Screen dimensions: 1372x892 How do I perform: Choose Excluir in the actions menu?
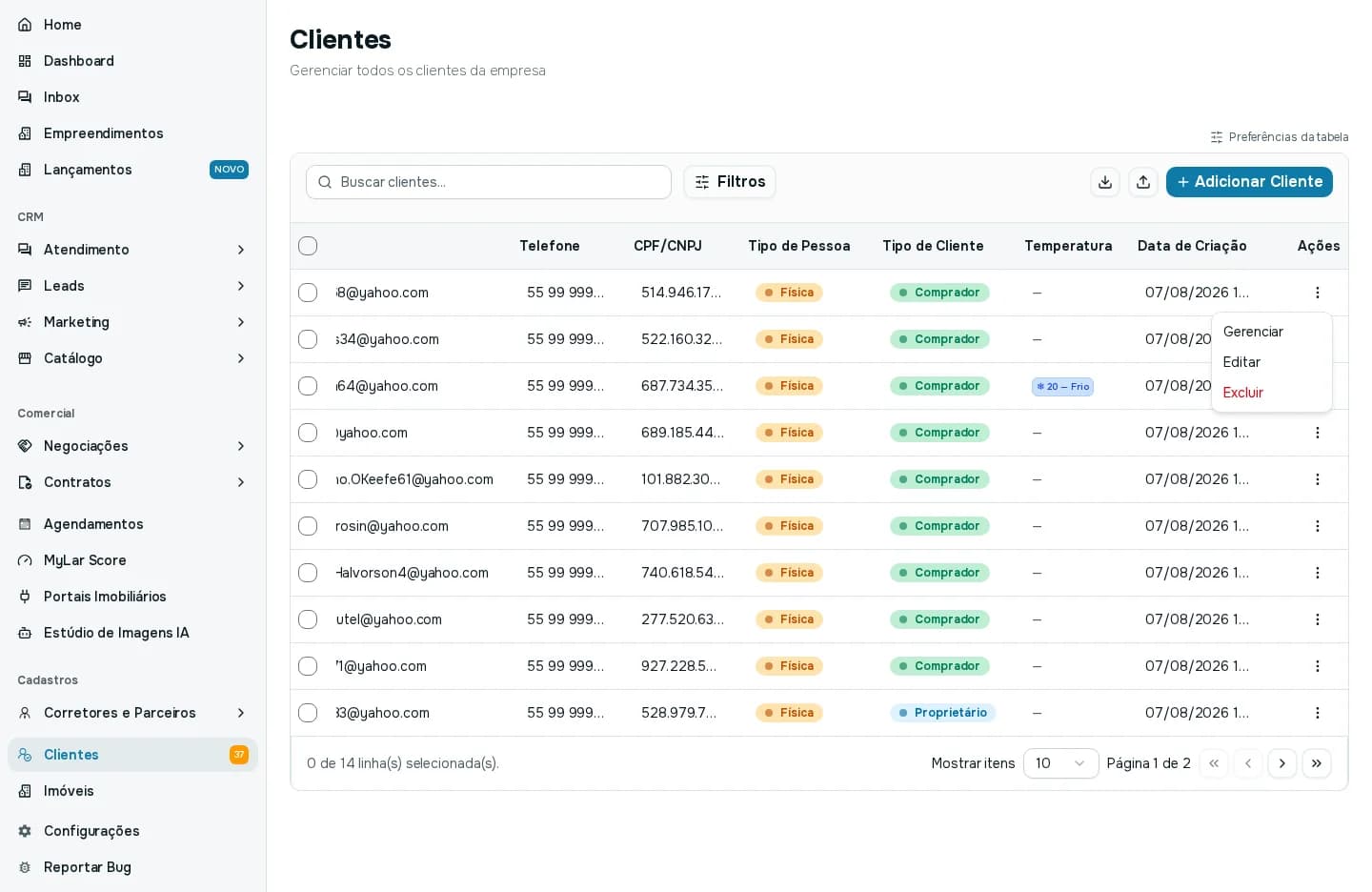click(x=1272, y=393)
